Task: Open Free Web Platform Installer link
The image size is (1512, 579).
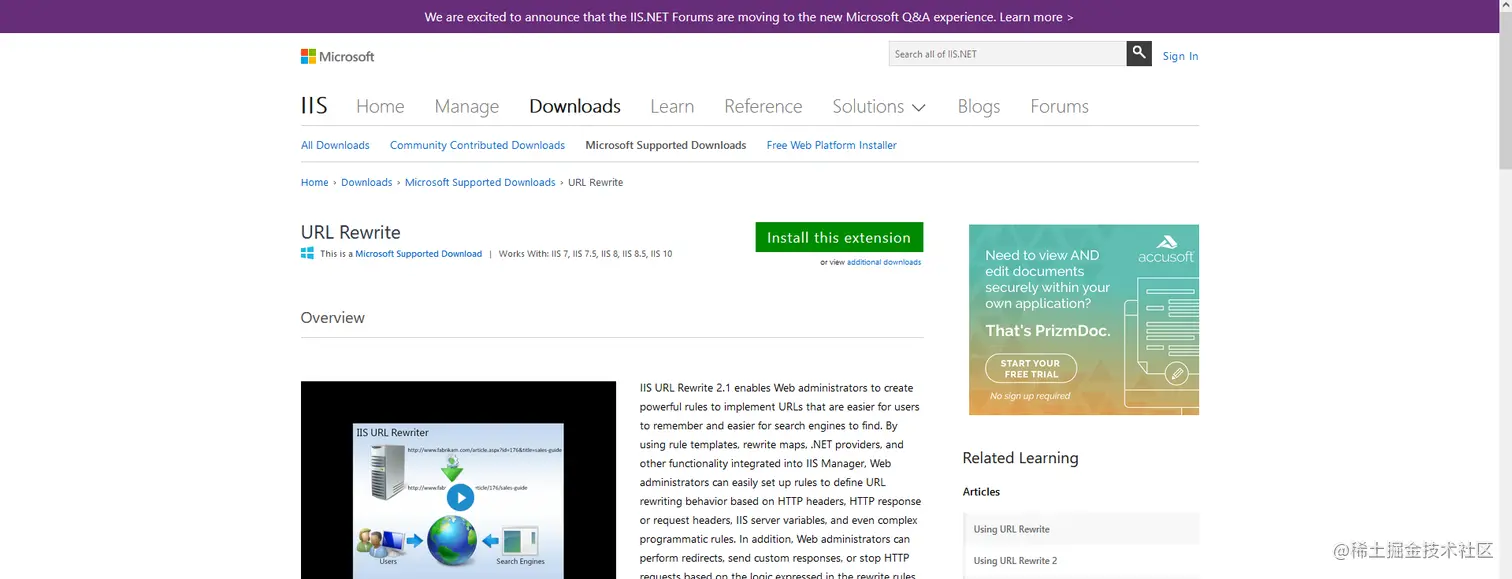Action: point(831,145)
